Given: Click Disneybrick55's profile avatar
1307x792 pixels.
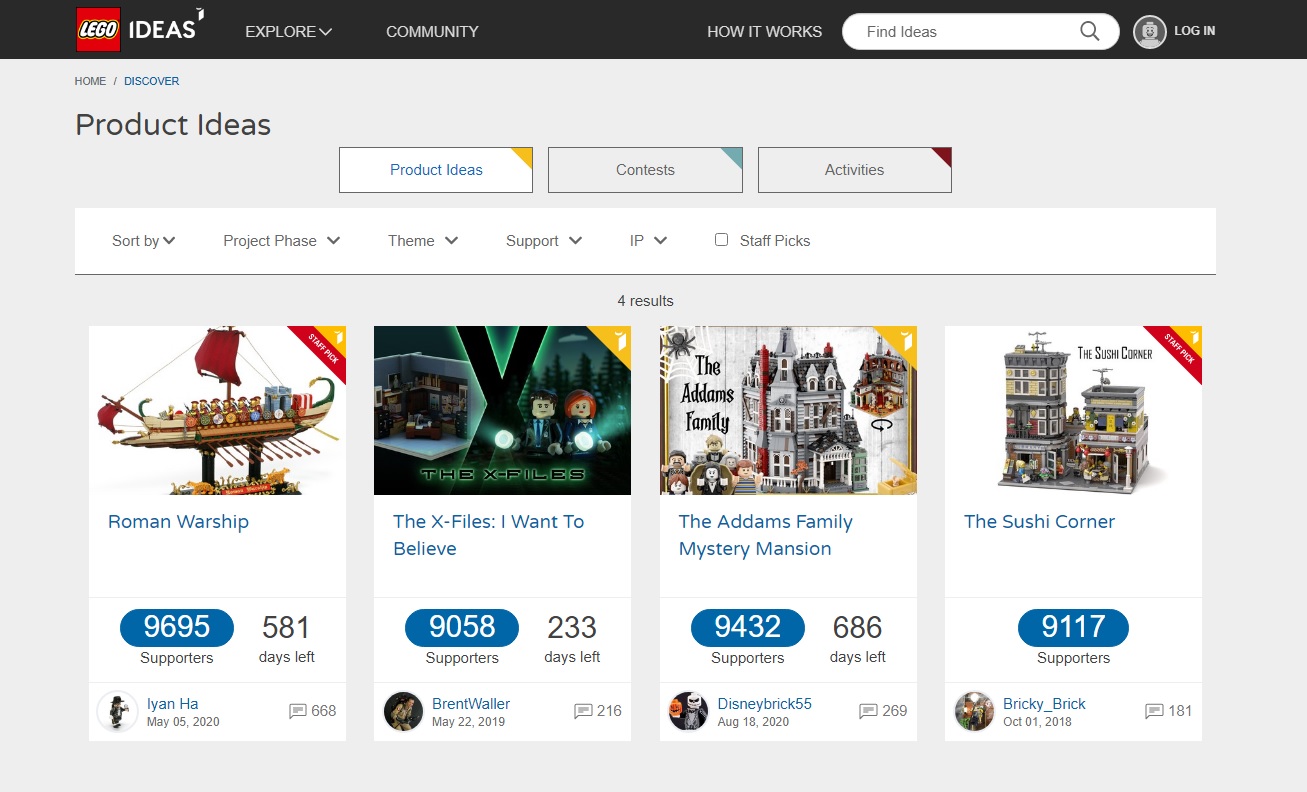Looking at the screenshot, I should [688, 711].
